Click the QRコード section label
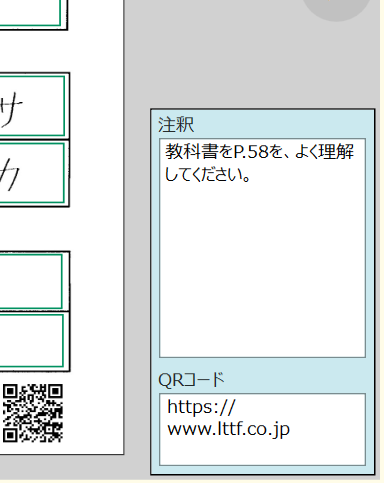The height and width of the screenshot is (483, 384). pos(191,379)
